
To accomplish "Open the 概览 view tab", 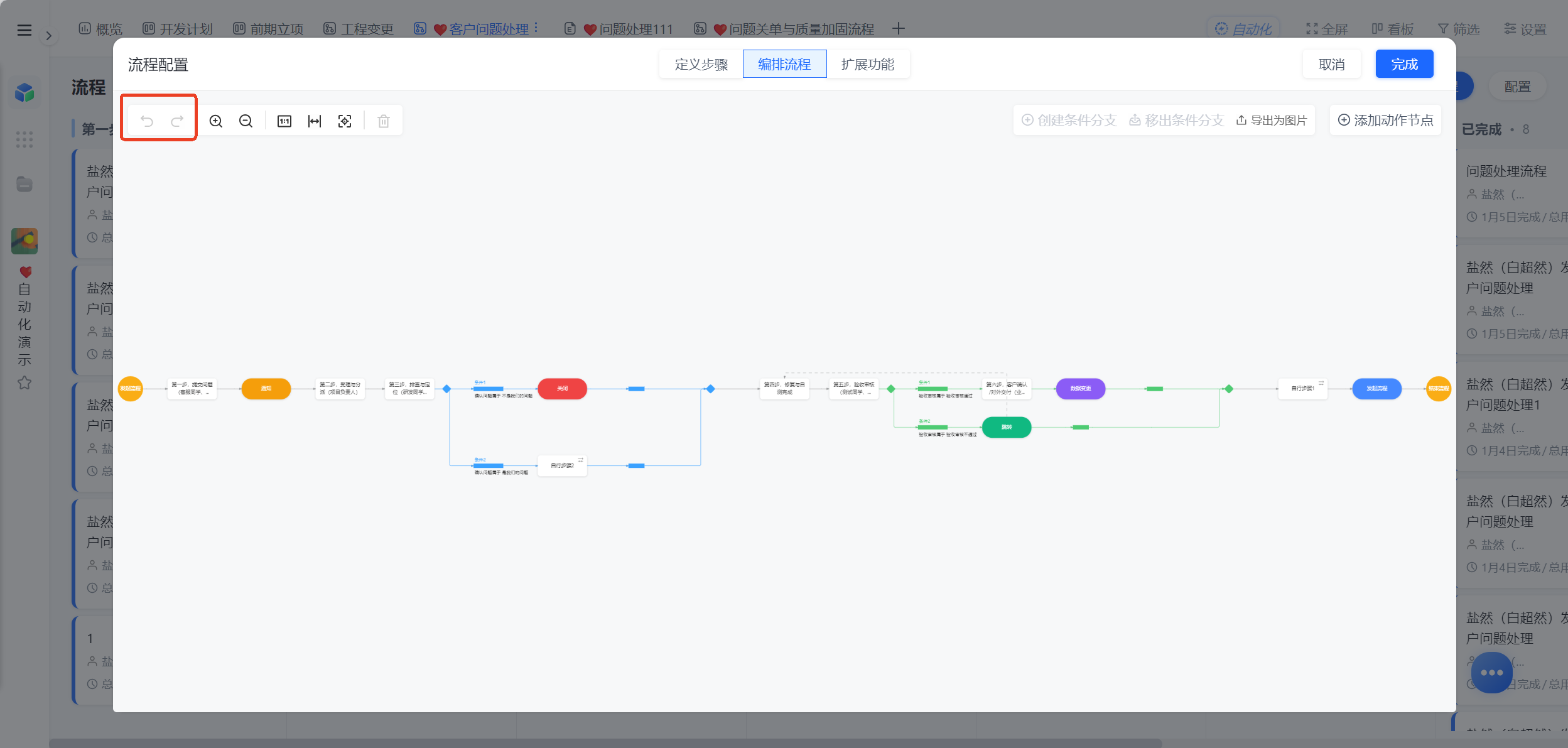I will point(100,29).
